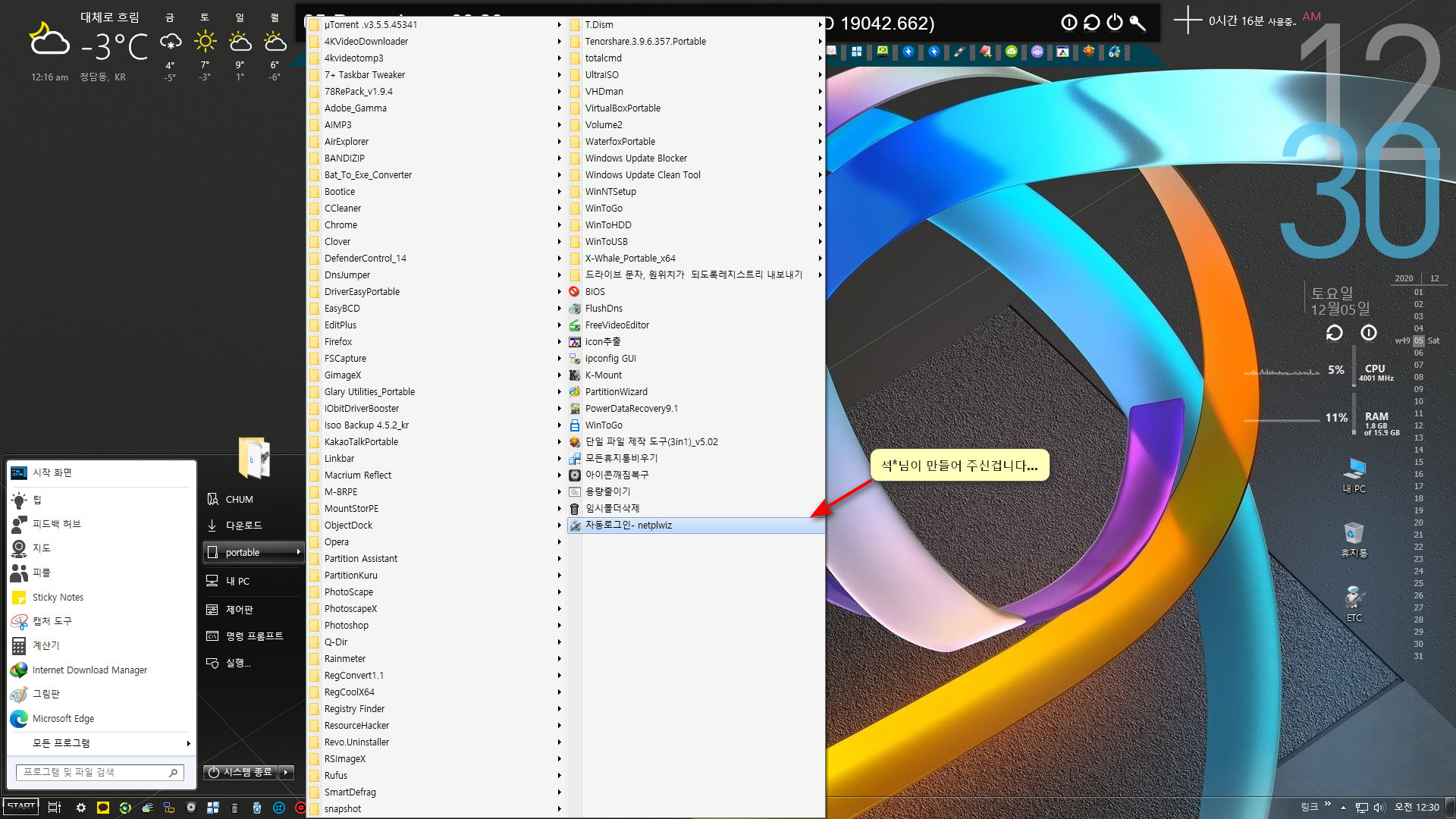Show hidden tray icons arrow

click(x=1343, y=808)
